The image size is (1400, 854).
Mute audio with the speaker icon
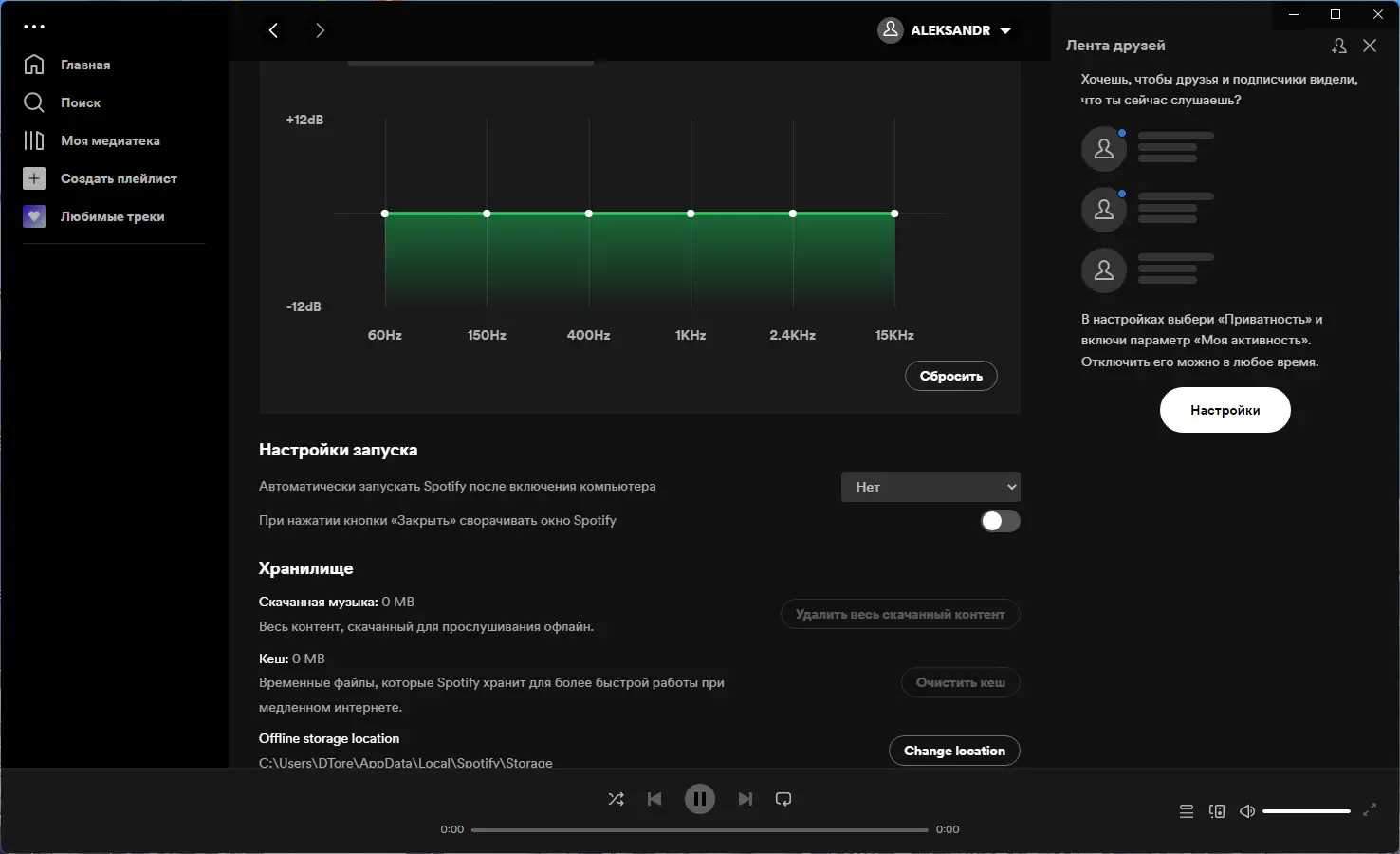(1247, 811)
